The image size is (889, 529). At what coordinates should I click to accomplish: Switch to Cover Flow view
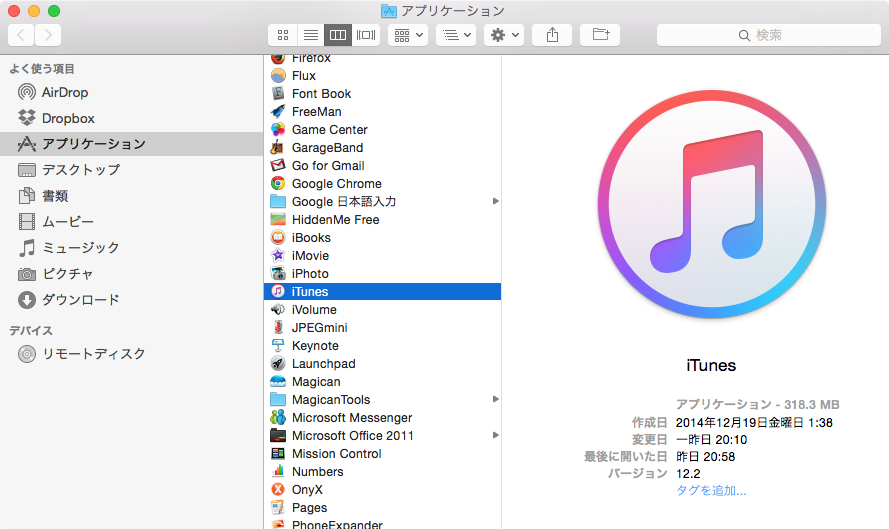366,35
